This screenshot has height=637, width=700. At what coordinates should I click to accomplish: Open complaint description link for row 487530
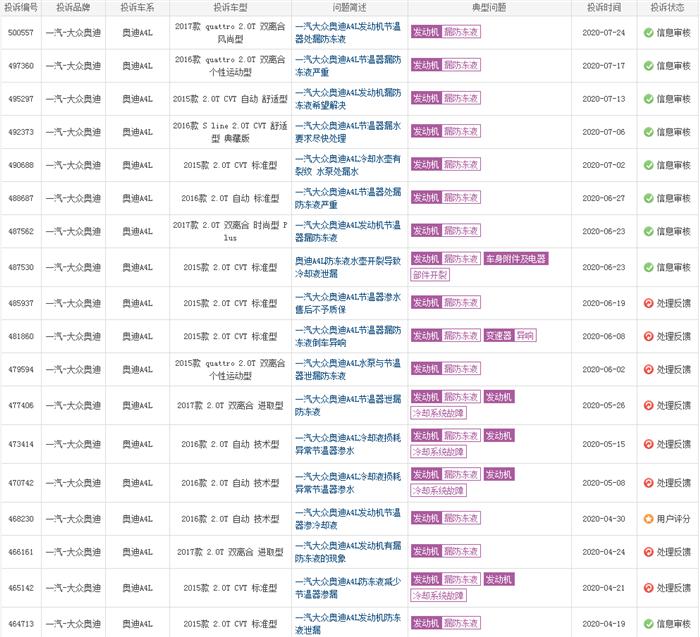(348, 267)
